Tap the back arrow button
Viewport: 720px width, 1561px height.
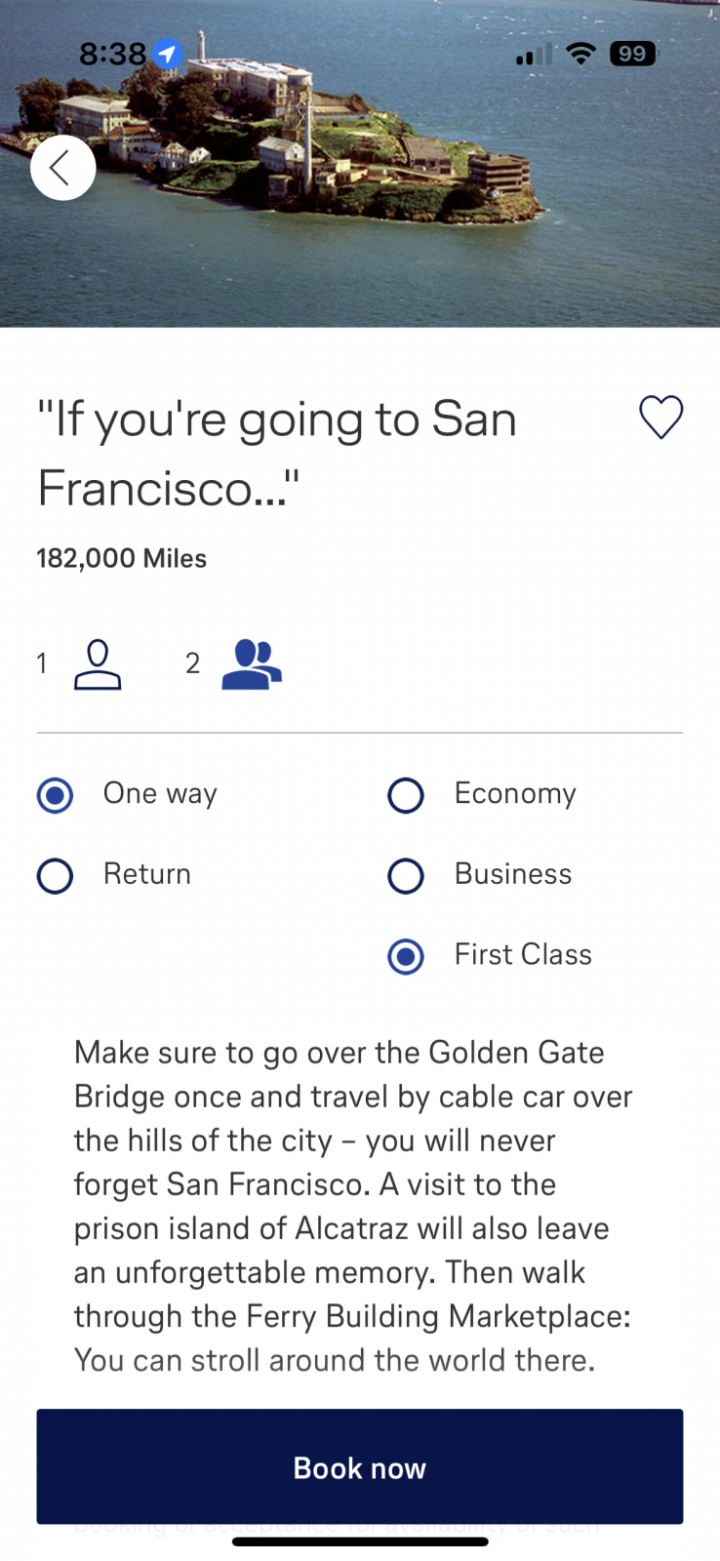click(62, 168)
